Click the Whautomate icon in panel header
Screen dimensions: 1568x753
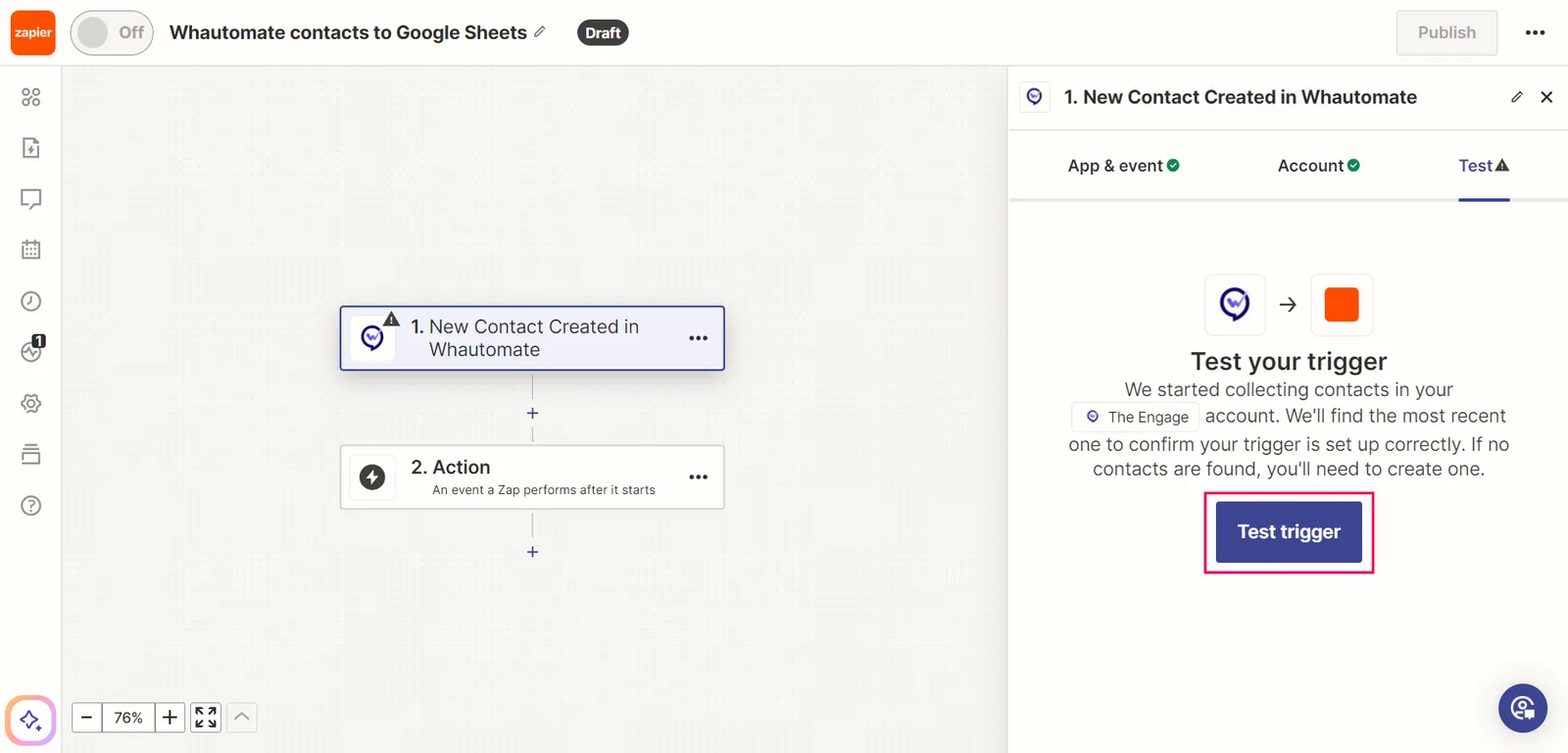click(x=1035, y=97)
